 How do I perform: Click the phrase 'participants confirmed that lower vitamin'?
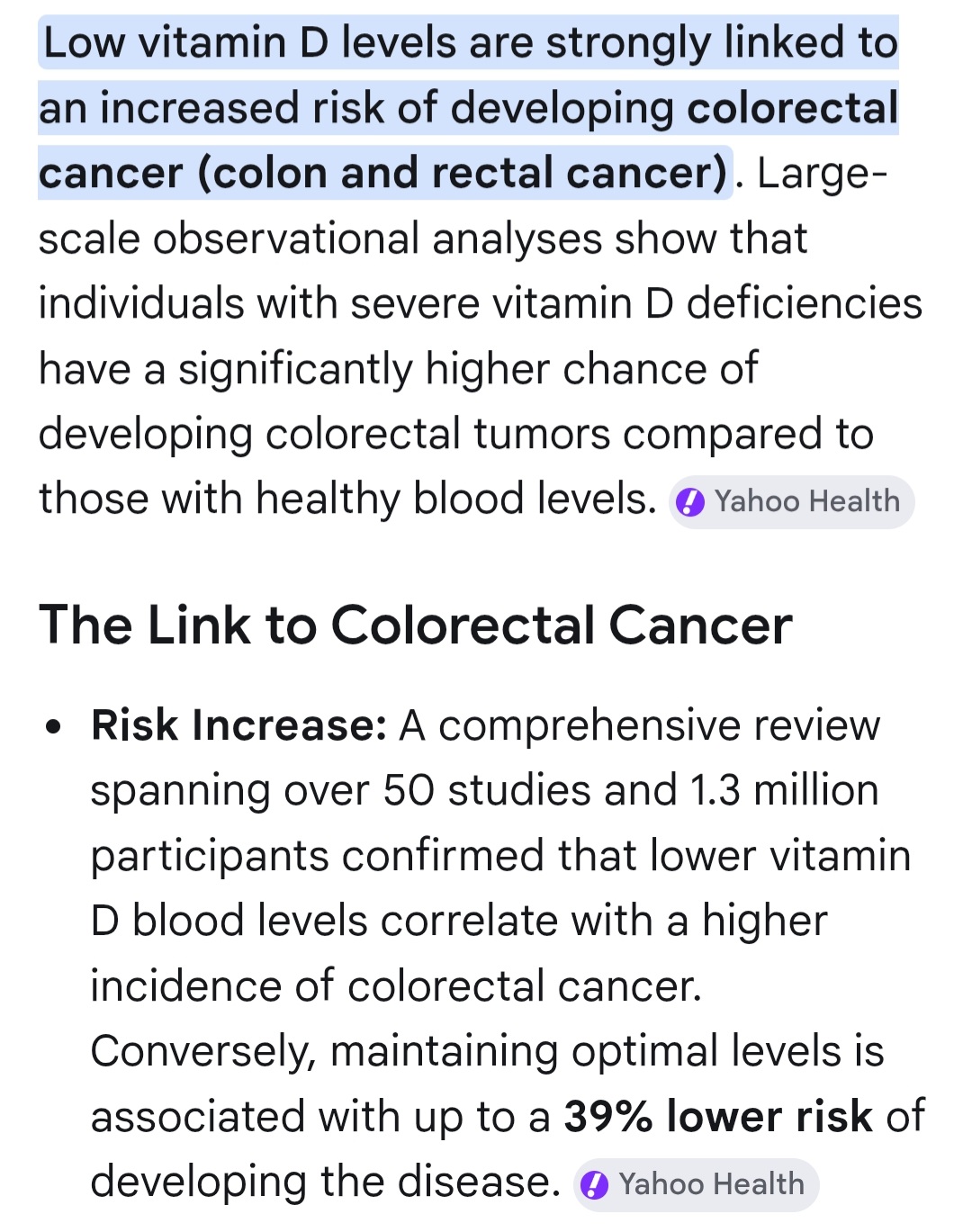tap(500, 857)
